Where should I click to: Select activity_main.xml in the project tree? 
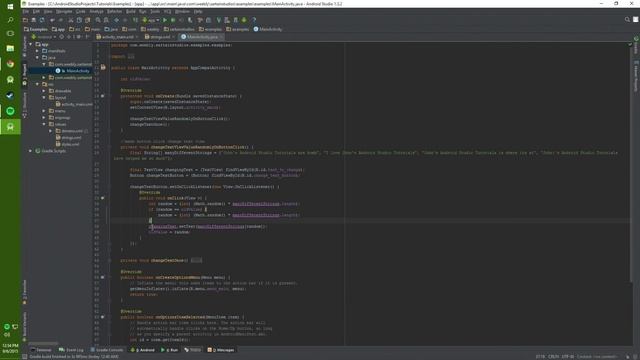click(x=74, y=104)
